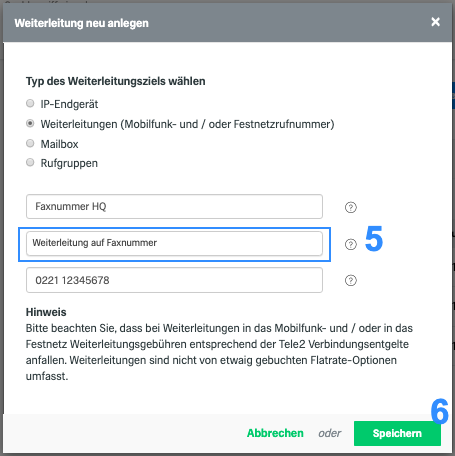The width and height of the screenshot is (455, 456).
Task: Click the Typ des Weiterleitungsziels wählen heading
Action: coord(116,81)
